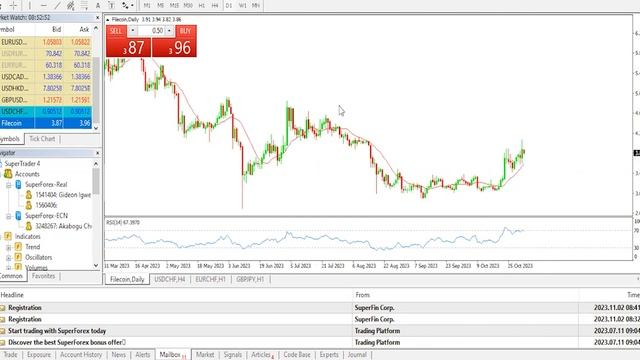Select the Text (A) tool
The image size is (640, 360).
(98, 5)
